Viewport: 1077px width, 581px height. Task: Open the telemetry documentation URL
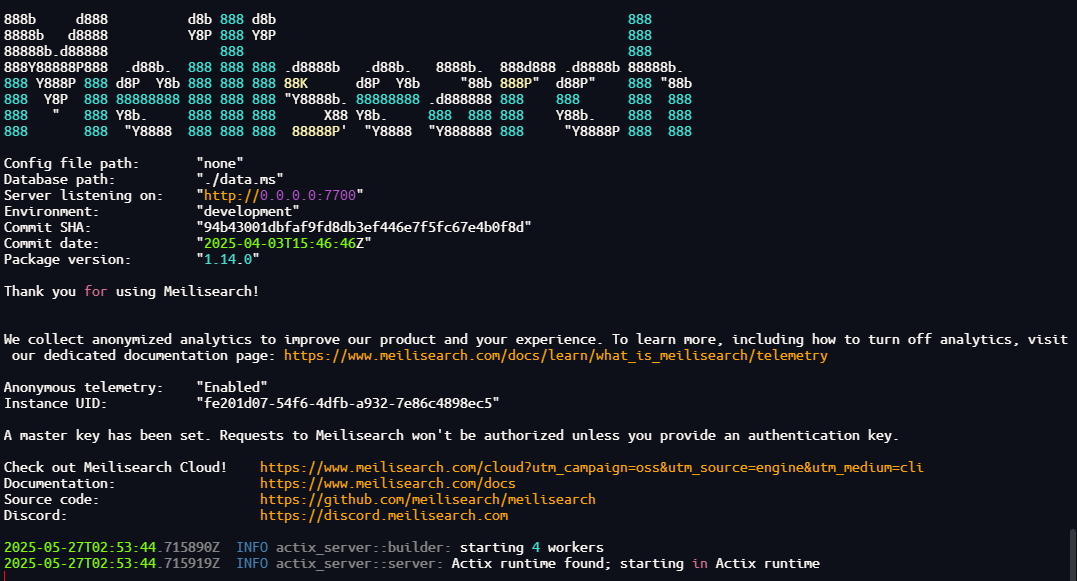point(556,355)
